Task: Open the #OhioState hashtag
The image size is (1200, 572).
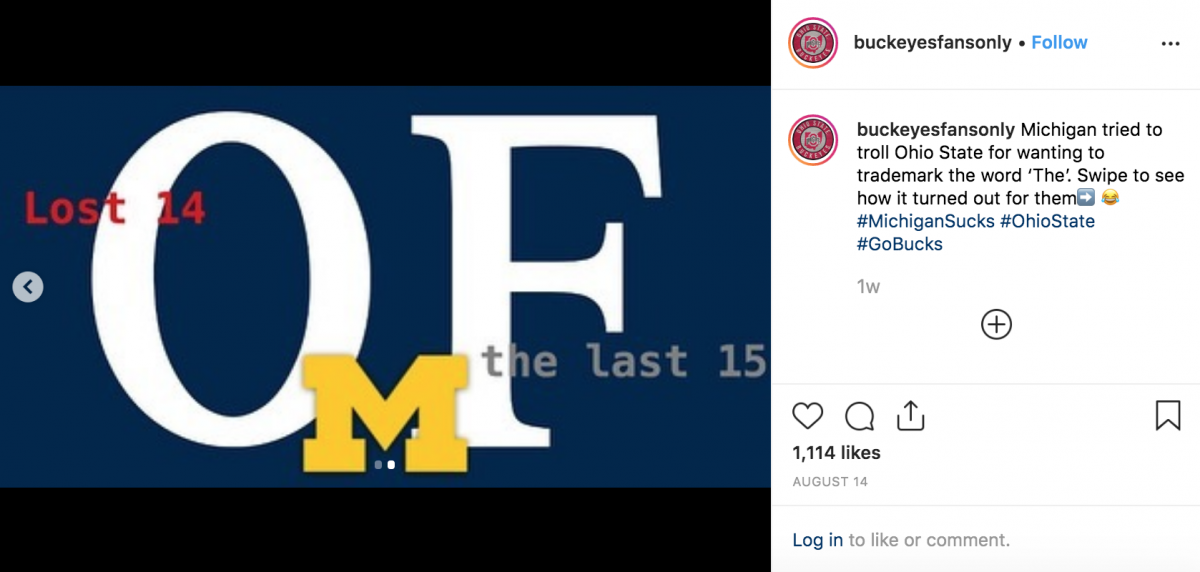Action: coord(1047,221)
